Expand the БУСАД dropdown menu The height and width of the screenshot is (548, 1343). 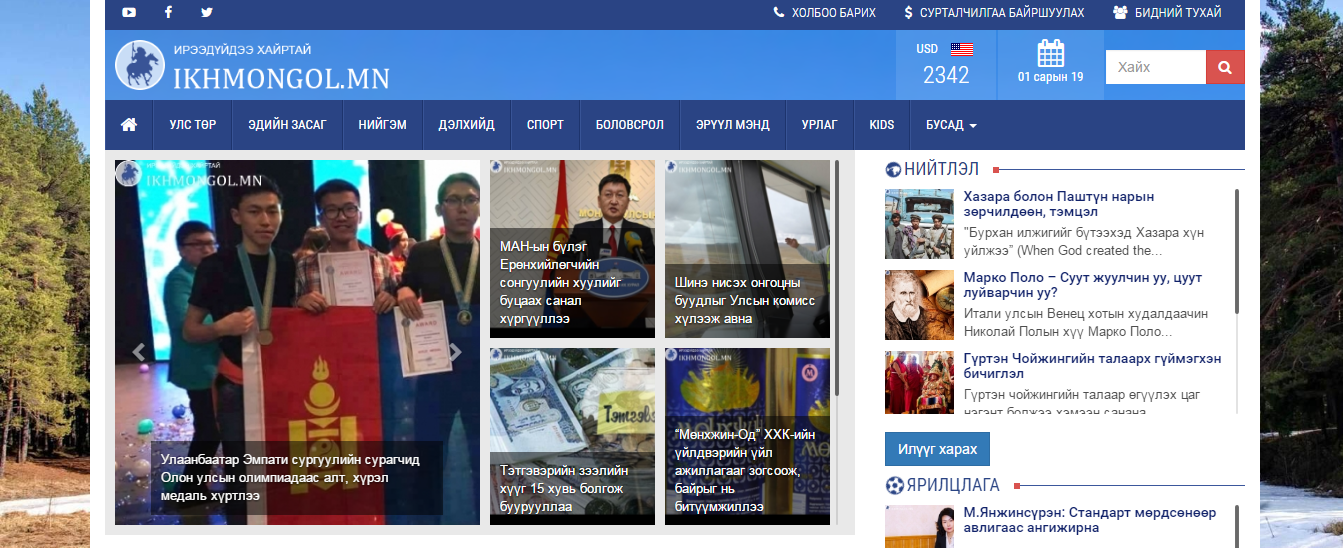[950, 125]
